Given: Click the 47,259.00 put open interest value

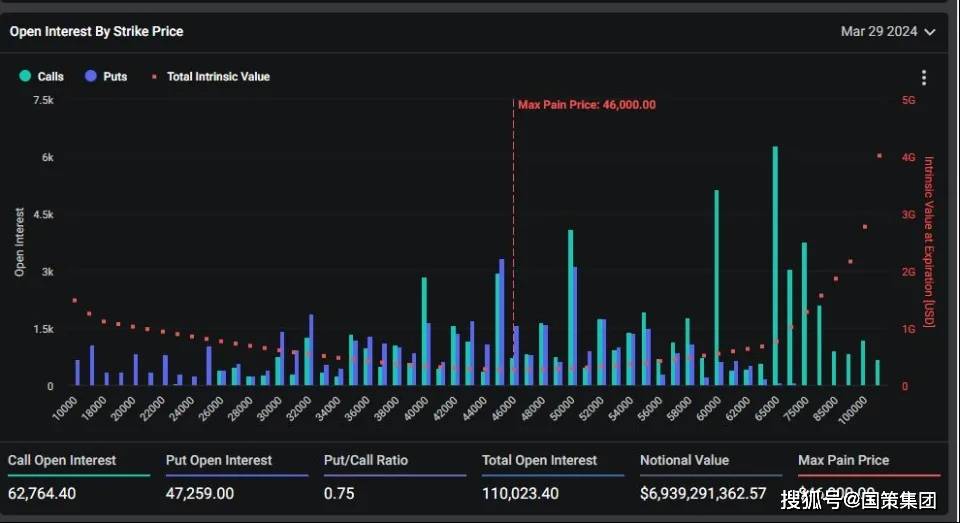Looking at the screenshot, I should [200, 494].
